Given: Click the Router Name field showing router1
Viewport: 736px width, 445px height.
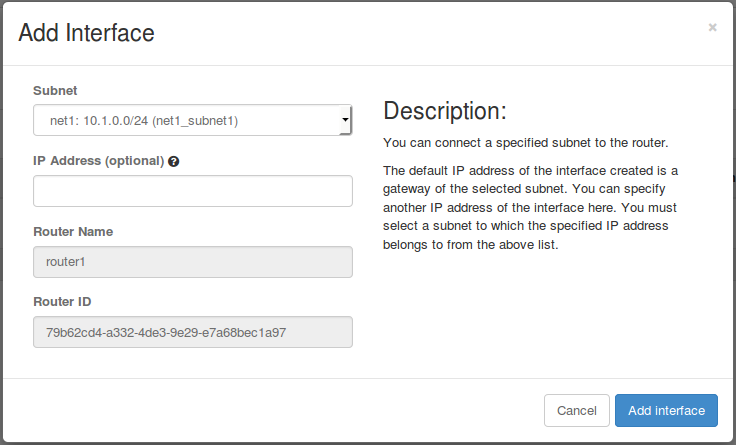Looking at the screenshot, I should coord(192,261).
